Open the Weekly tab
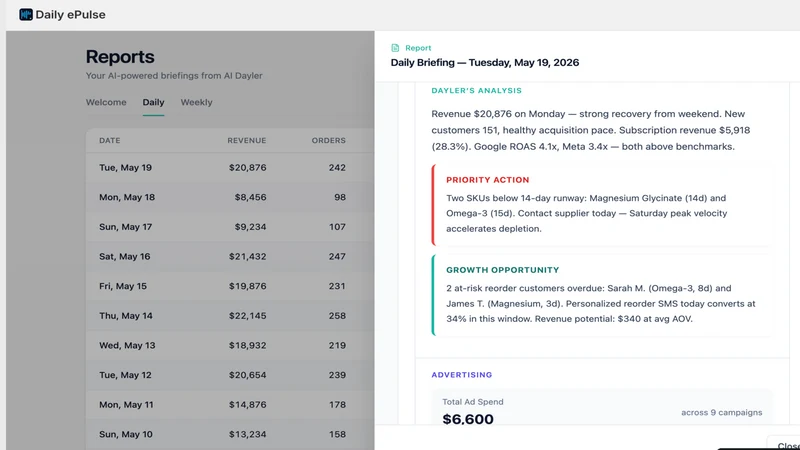Viewport: 800px width, 450px height. tap(196, 102)
